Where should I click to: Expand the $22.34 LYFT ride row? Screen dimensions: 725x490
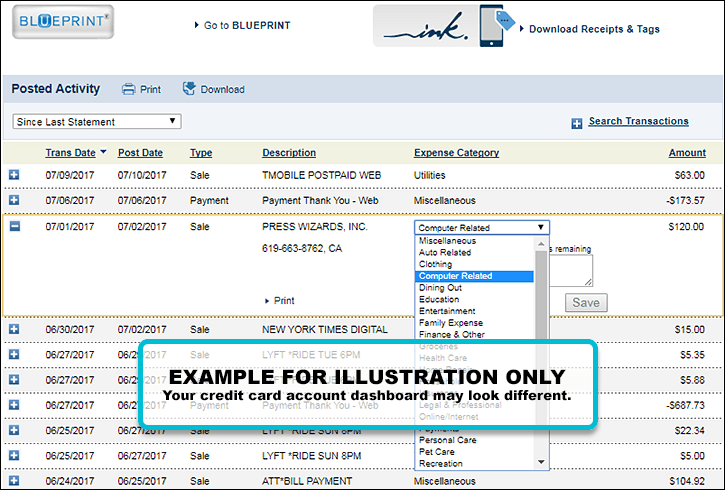coord(14,430)
